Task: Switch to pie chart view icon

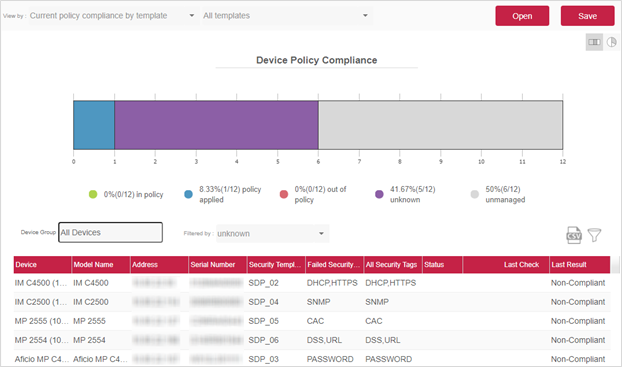Action: pyautogui.click(x=611, y=42)
